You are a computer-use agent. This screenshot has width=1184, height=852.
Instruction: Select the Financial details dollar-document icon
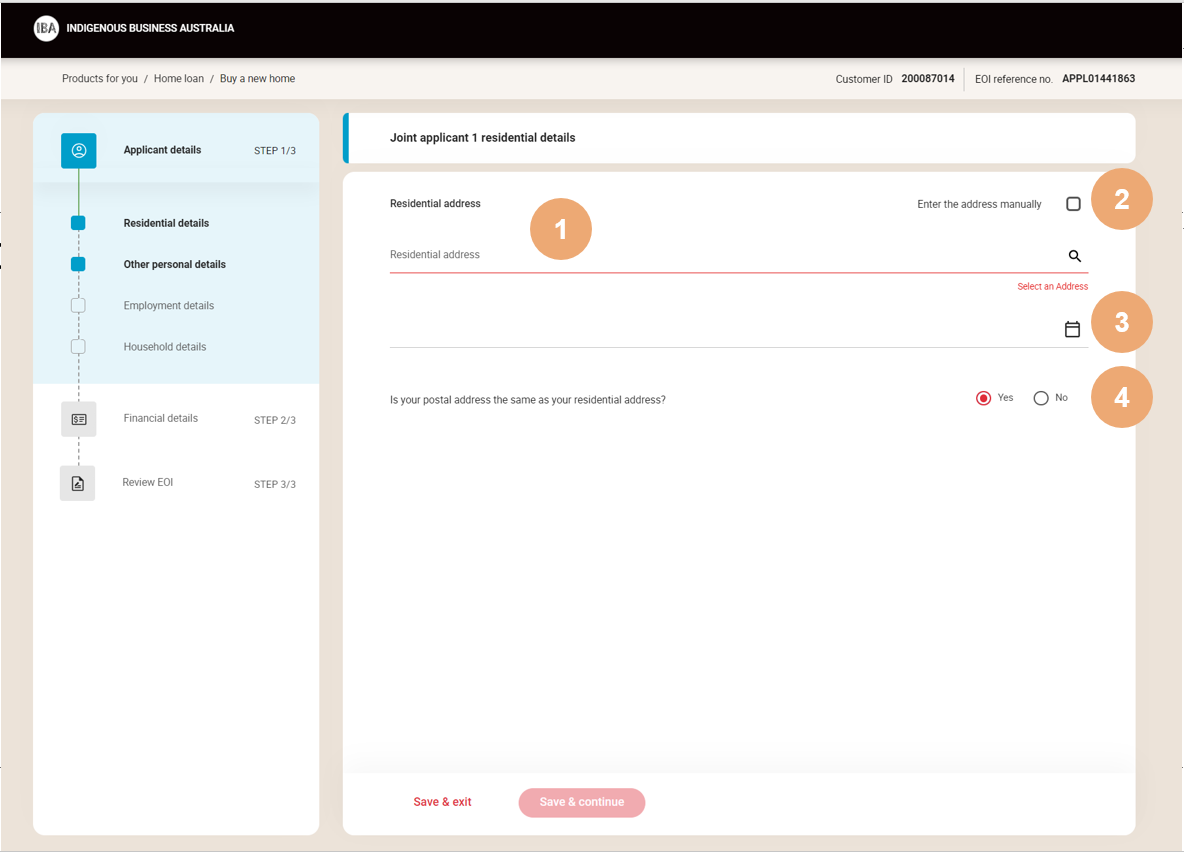click(x=78, y=418)
